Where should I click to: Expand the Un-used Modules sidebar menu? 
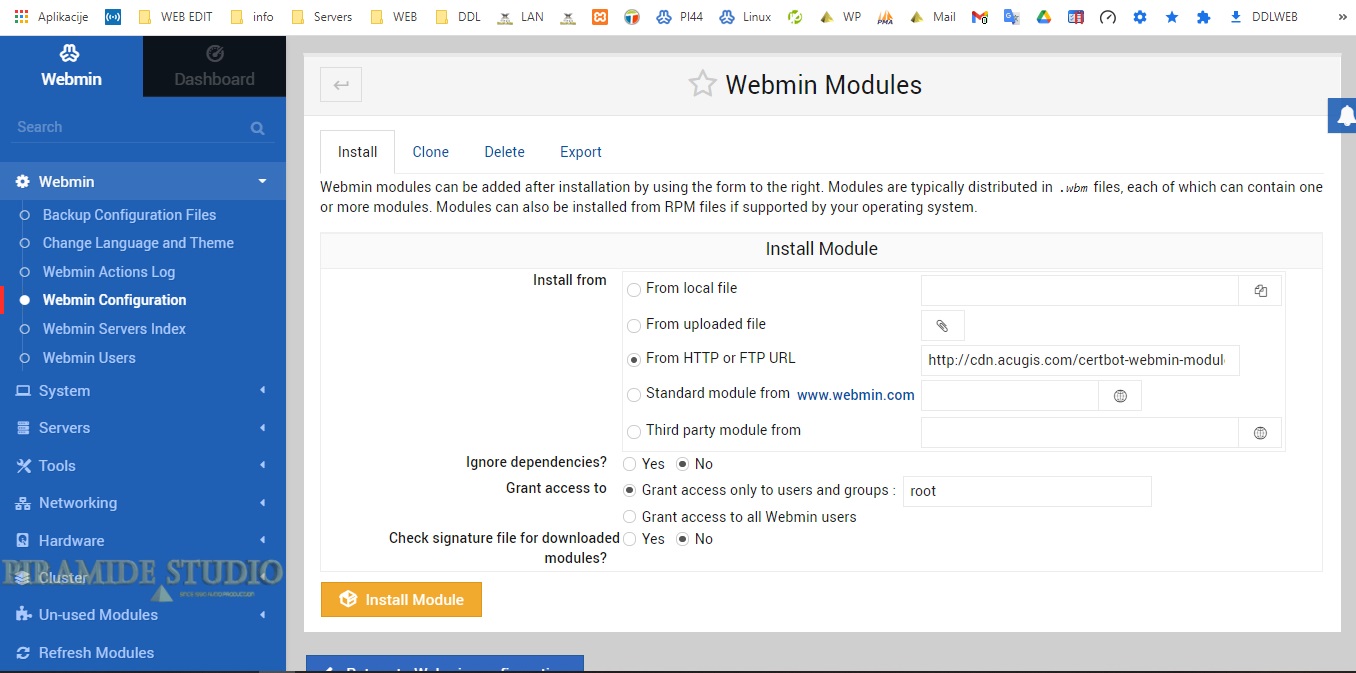pos(143,615)
